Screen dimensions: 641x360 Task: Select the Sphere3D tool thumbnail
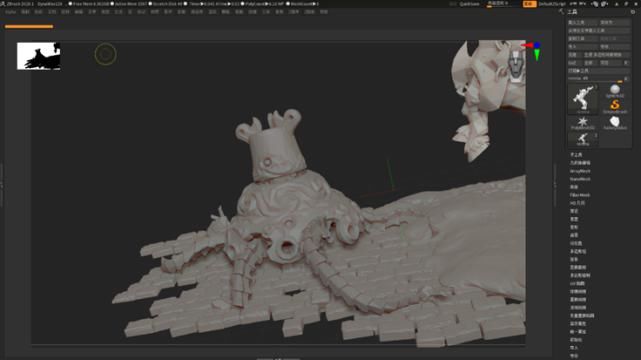click(615, 90)
